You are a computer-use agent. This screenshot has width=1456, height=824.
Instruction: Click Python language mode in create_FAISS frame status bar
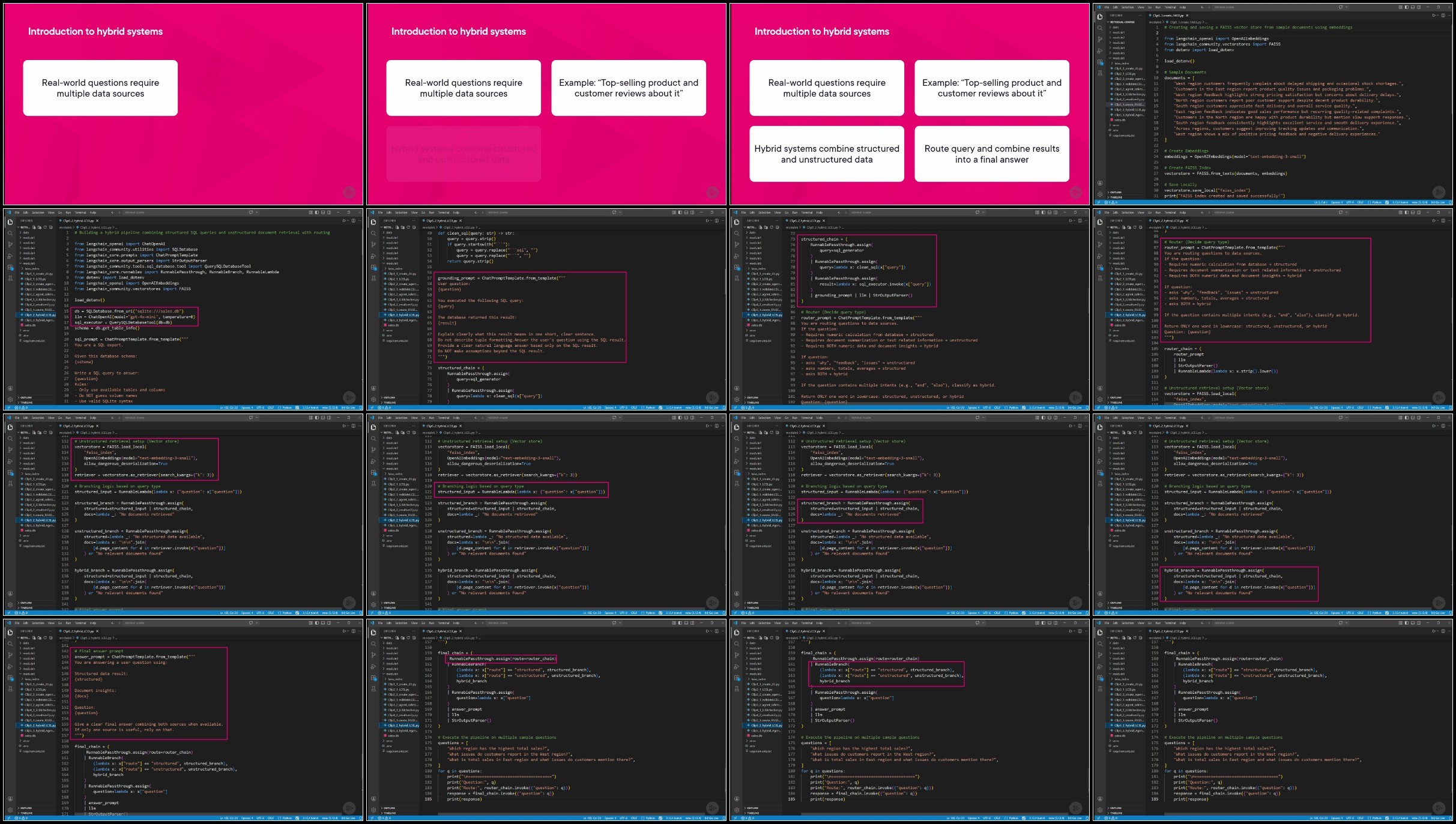(1374, 202)
